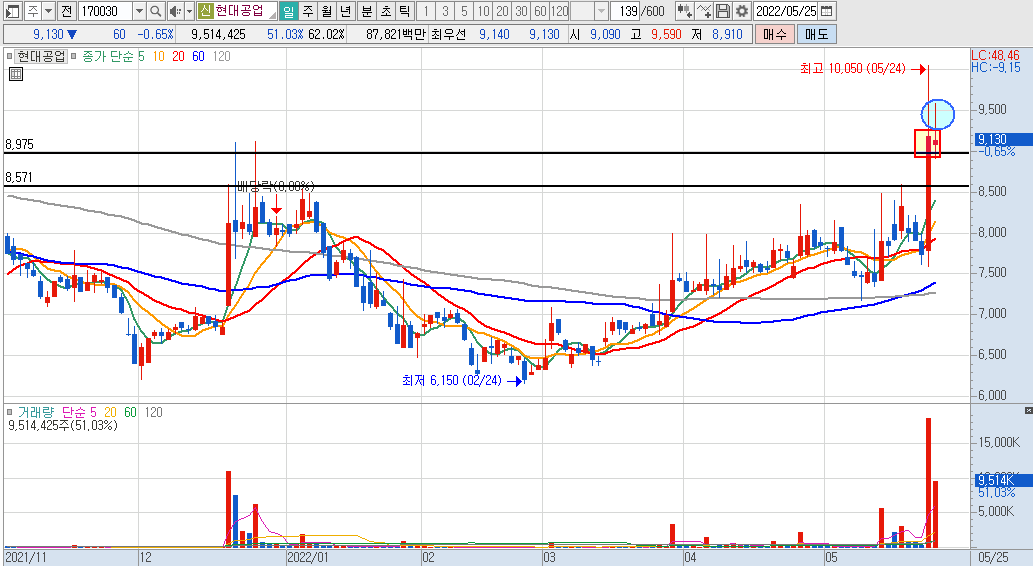Open the 주 type dropdown arrow

[x=49, y=11]
